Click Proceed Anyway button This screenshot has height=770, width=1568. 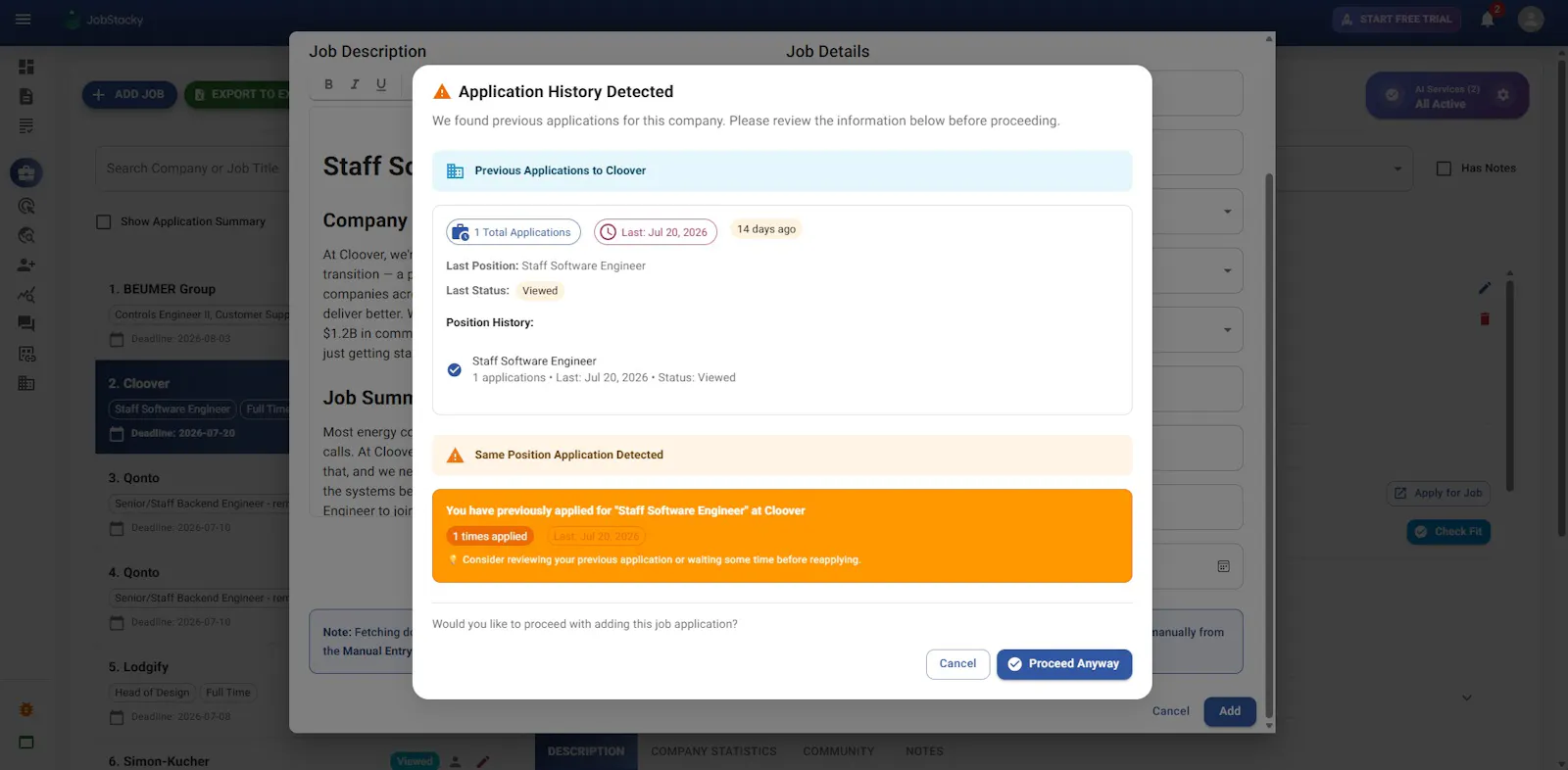pyautogui.click(x=1064, y=664)
